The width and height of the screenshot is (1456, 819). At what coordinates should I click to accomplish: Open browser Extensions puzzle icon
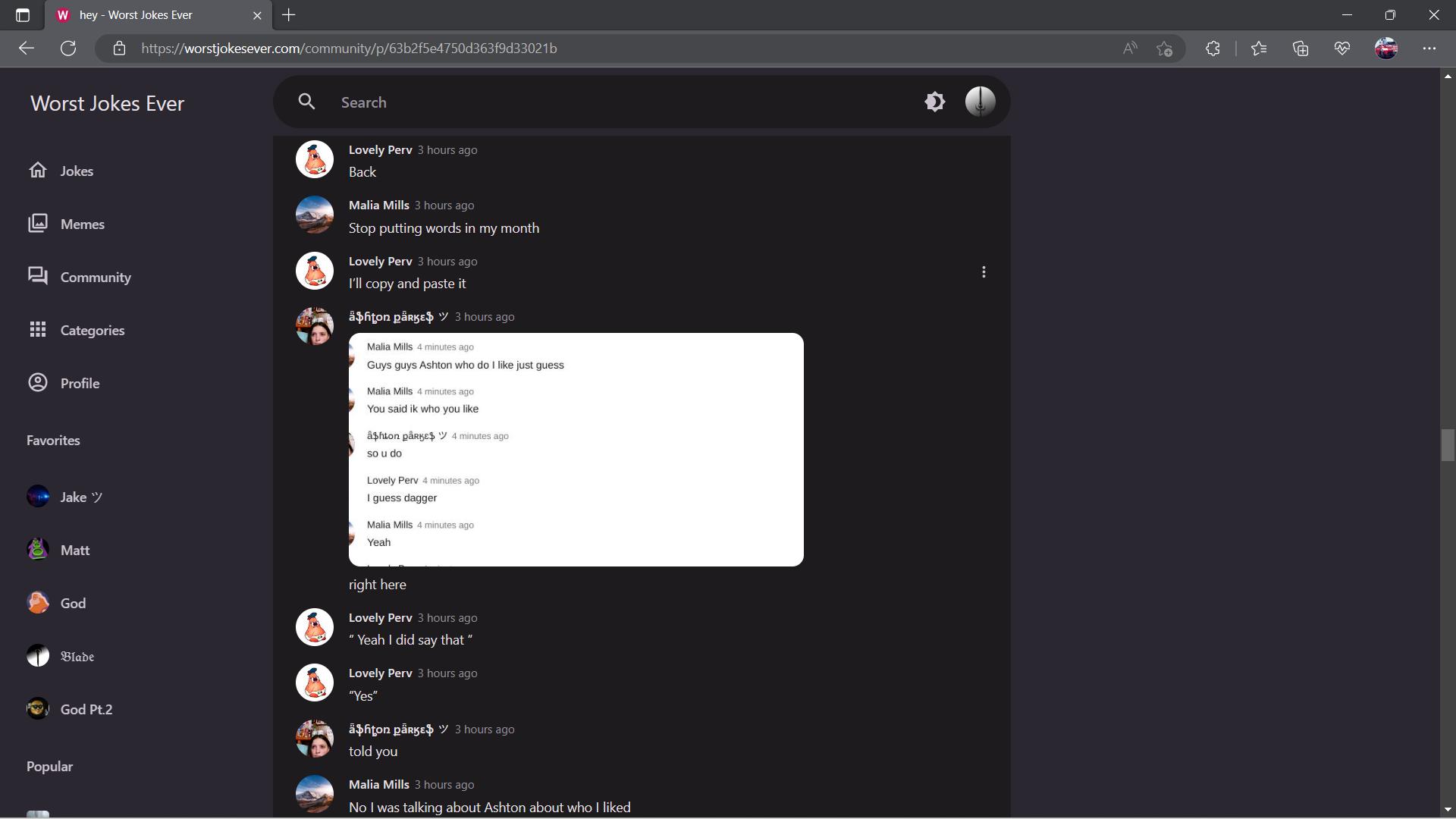tap(1213, 49)
